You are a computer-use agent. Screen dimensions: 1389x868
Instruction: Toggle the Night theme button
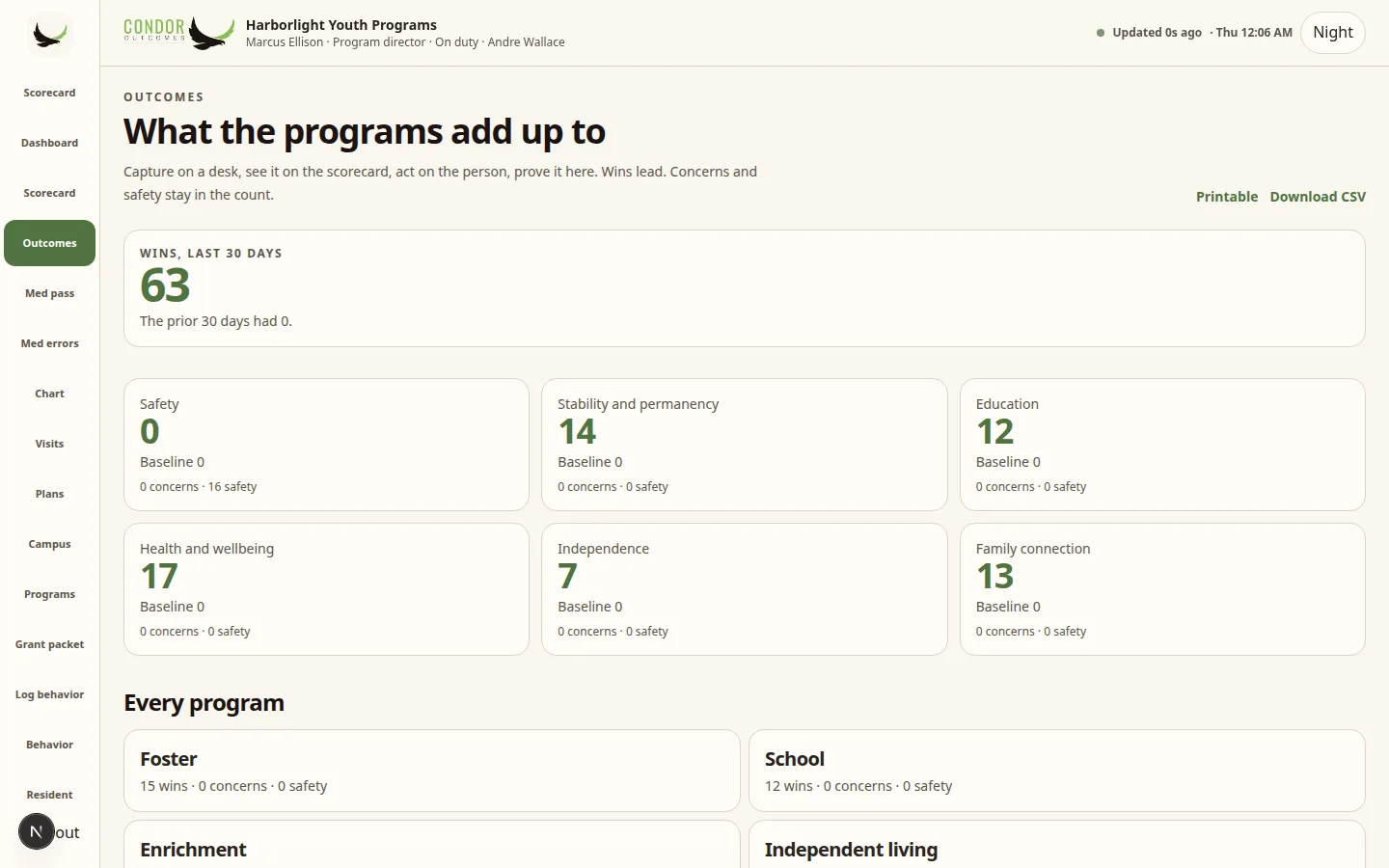click(1333, 33)
